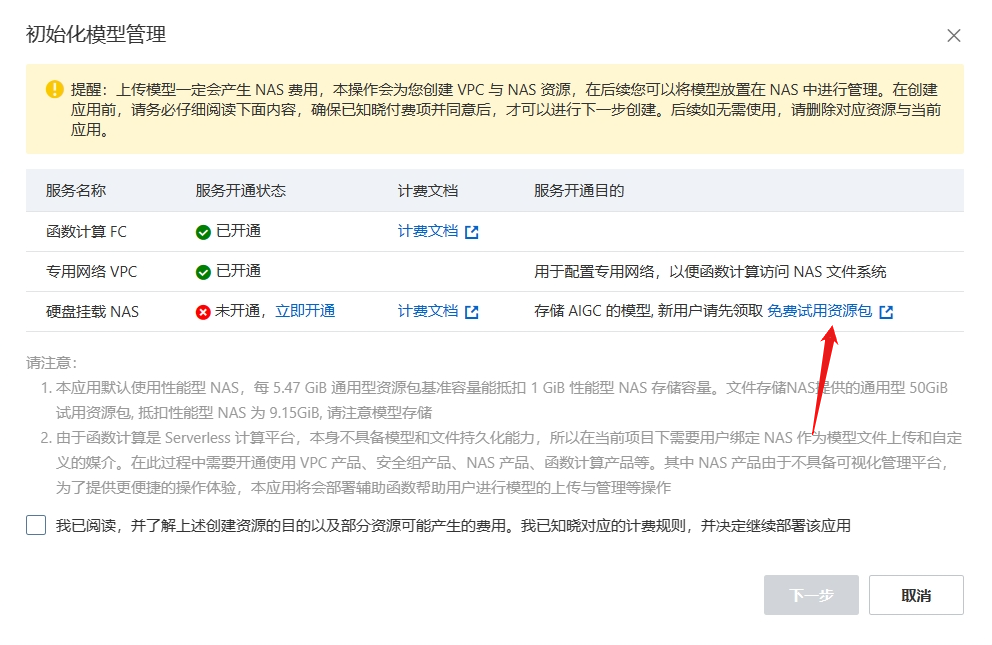The image size is (992, 645).
Task: Click green 已开通 check icon for 函数计算 FC
Action: click(203, 232)
